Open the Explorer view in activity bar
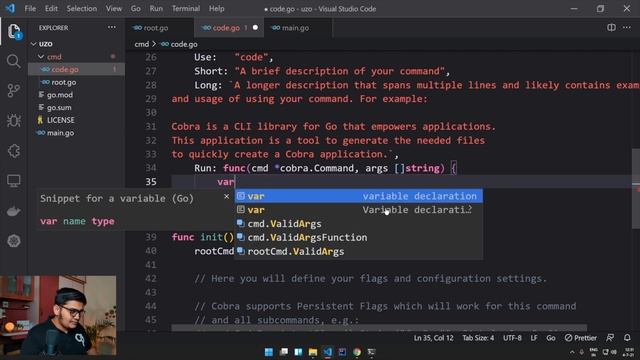 [14, 31]
